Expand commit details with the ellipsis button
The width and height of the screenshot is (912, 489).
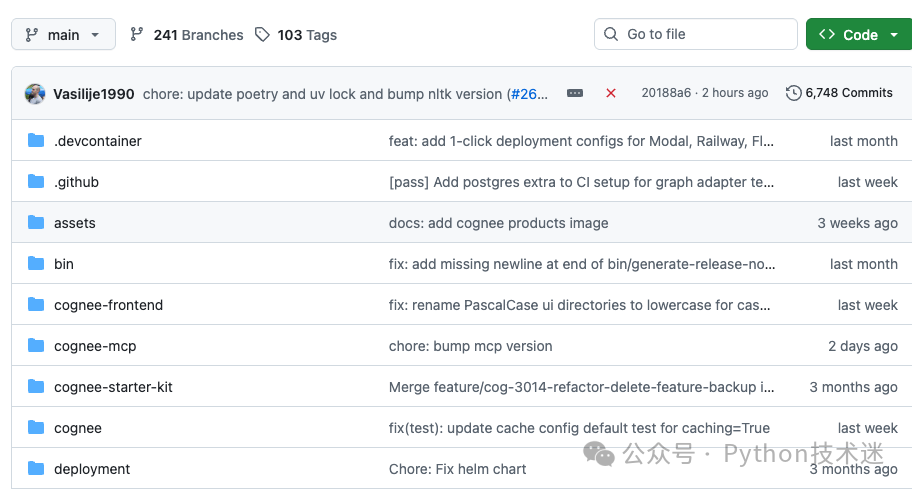[575, 93]
